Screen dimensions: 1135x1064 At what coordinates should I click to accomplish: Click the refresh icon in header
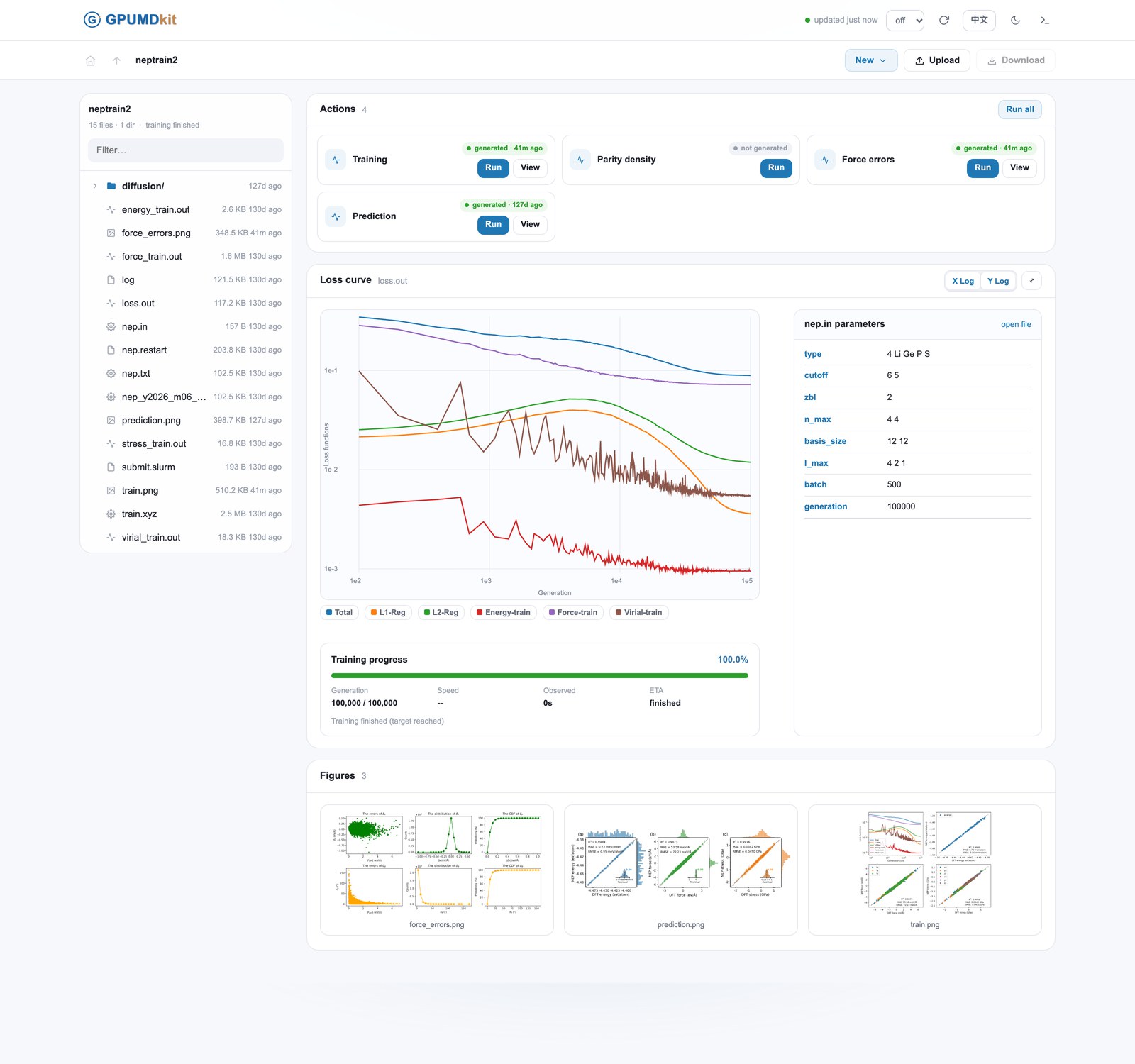pos(944,21)
